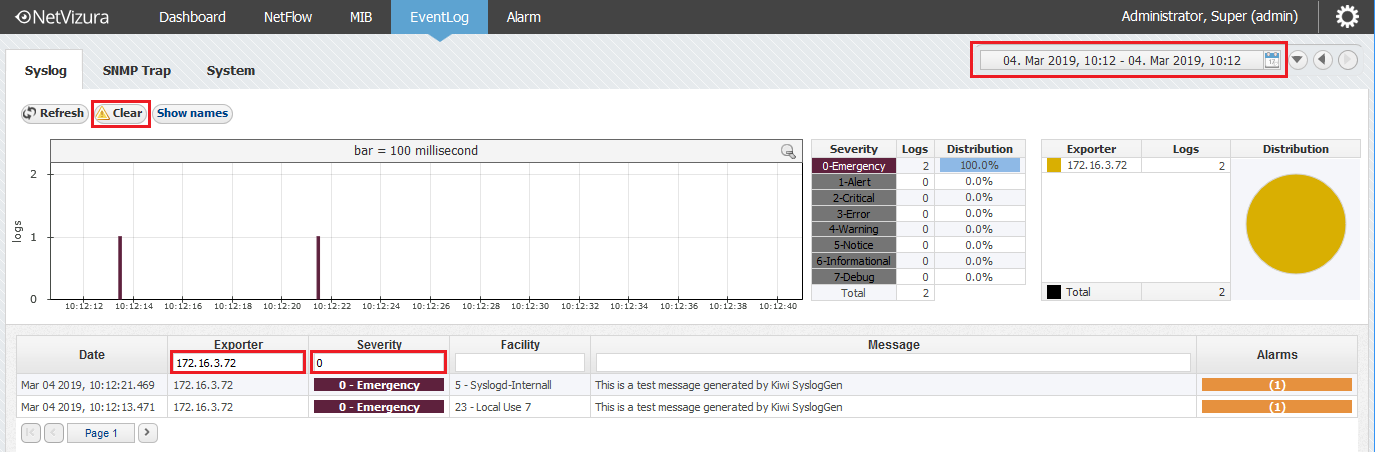Viewport: 1375px width, 452px height.
Task: Click the Date column header
Action: click(x=92, y=355)
